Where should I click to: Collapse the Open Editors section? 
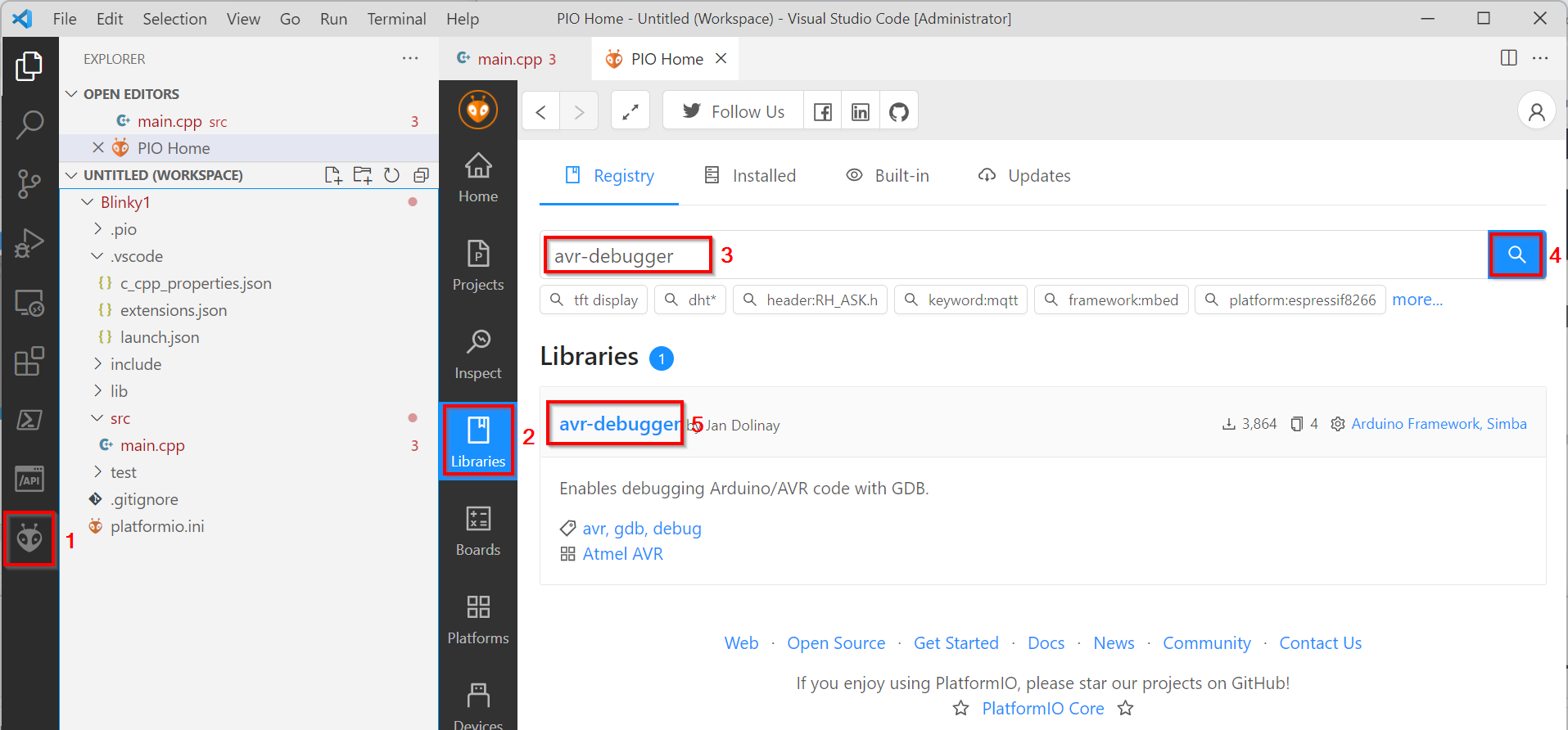pyautogui.click(x=72, y=94)
